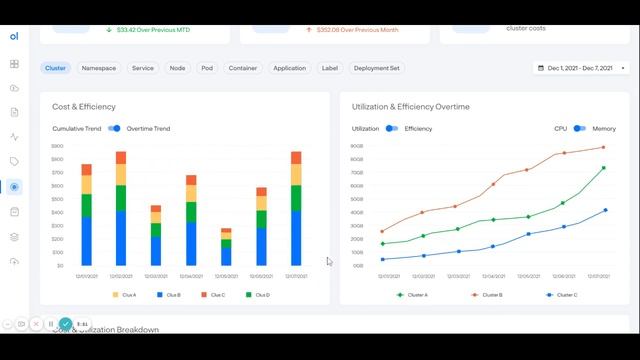The height and width of the screenshot is (360, 640).
Task: Toggle Cluster C line legend entry
Action: 562,295
